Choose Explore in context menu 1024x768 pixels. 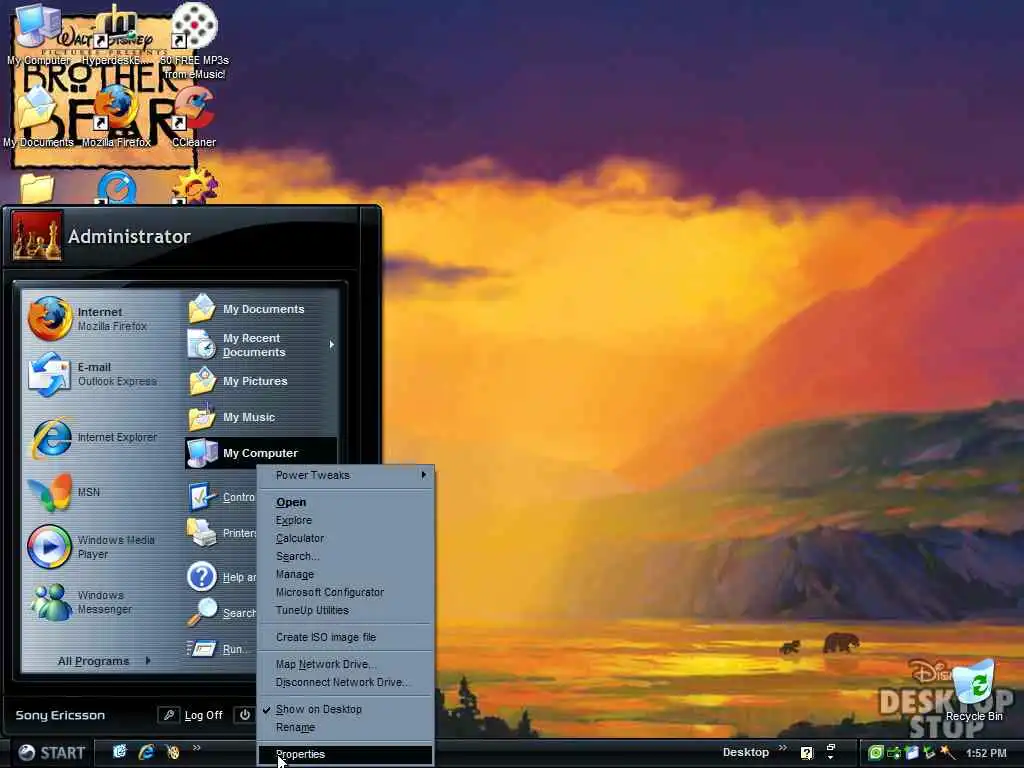click(x=345, y=520)
